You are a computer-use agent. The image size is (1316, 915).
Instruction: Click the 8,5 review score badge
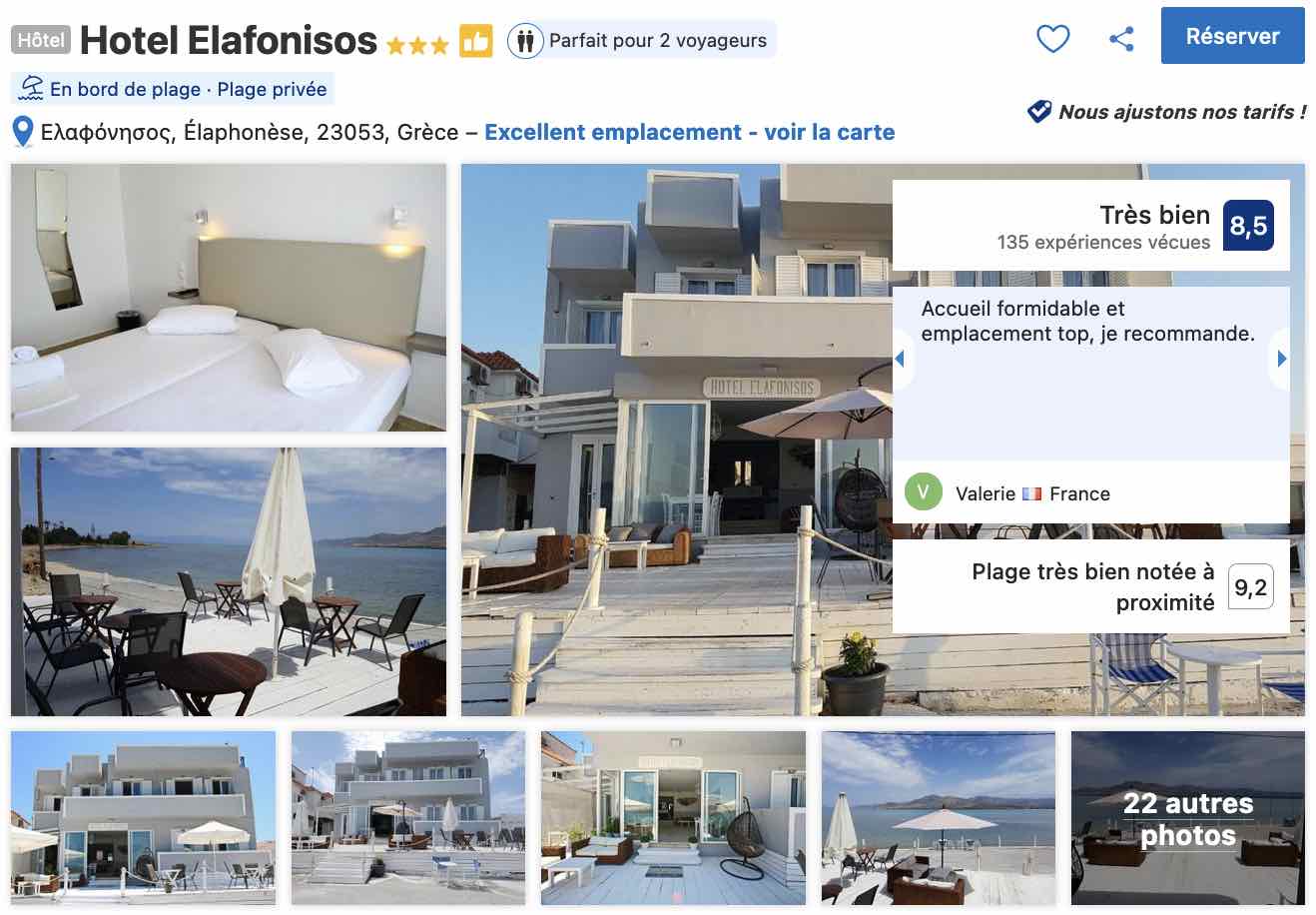pos(1248,226)
